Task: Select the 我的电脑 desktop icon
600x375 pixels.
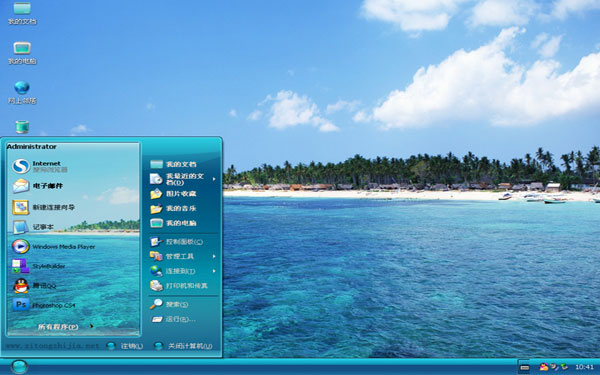Action: coord(22,53)
